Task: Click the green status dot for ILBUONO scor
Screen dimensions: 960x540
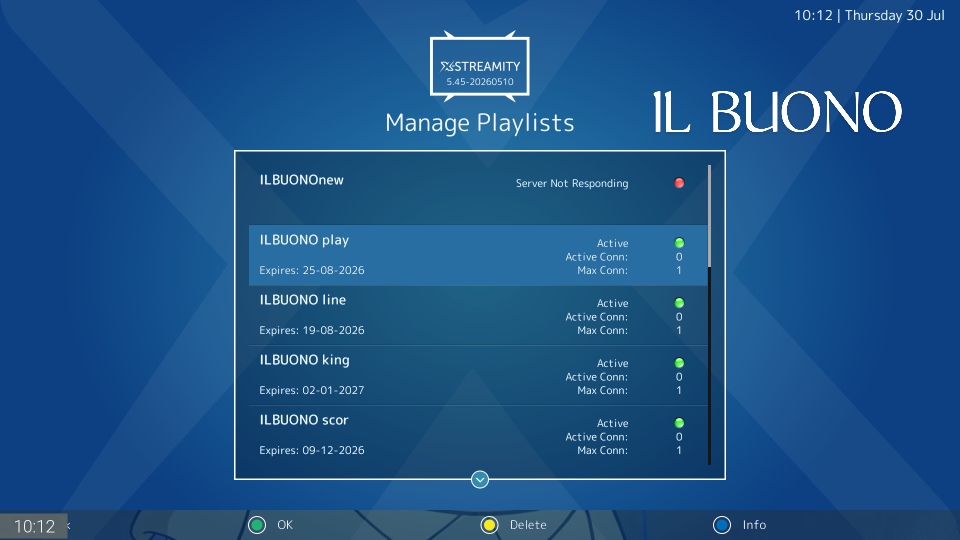Action: pyautogui.click(x=679, y=423)
